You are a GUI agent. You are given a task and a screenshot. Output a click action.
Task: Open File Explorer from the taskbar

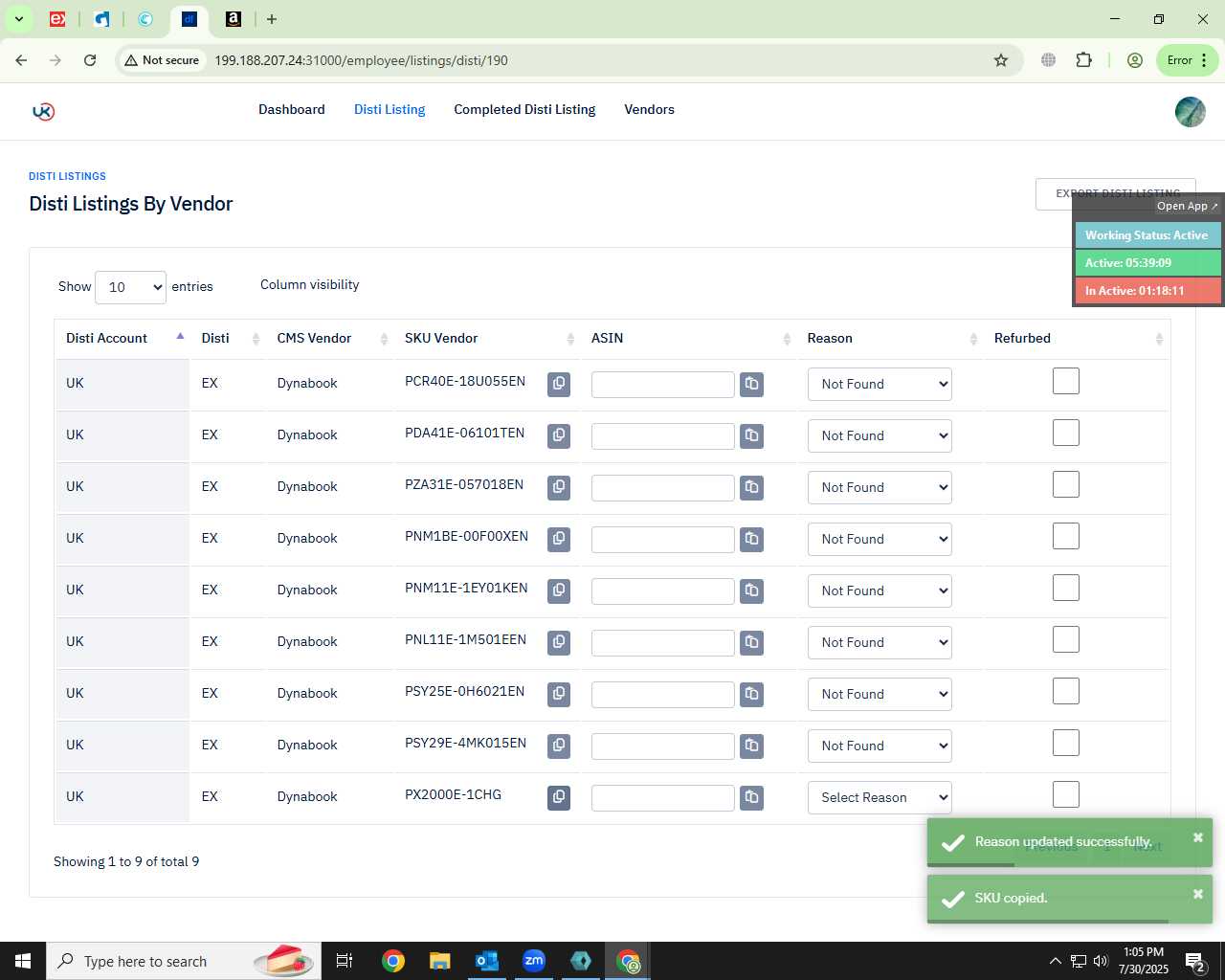(x=440, y=961)
